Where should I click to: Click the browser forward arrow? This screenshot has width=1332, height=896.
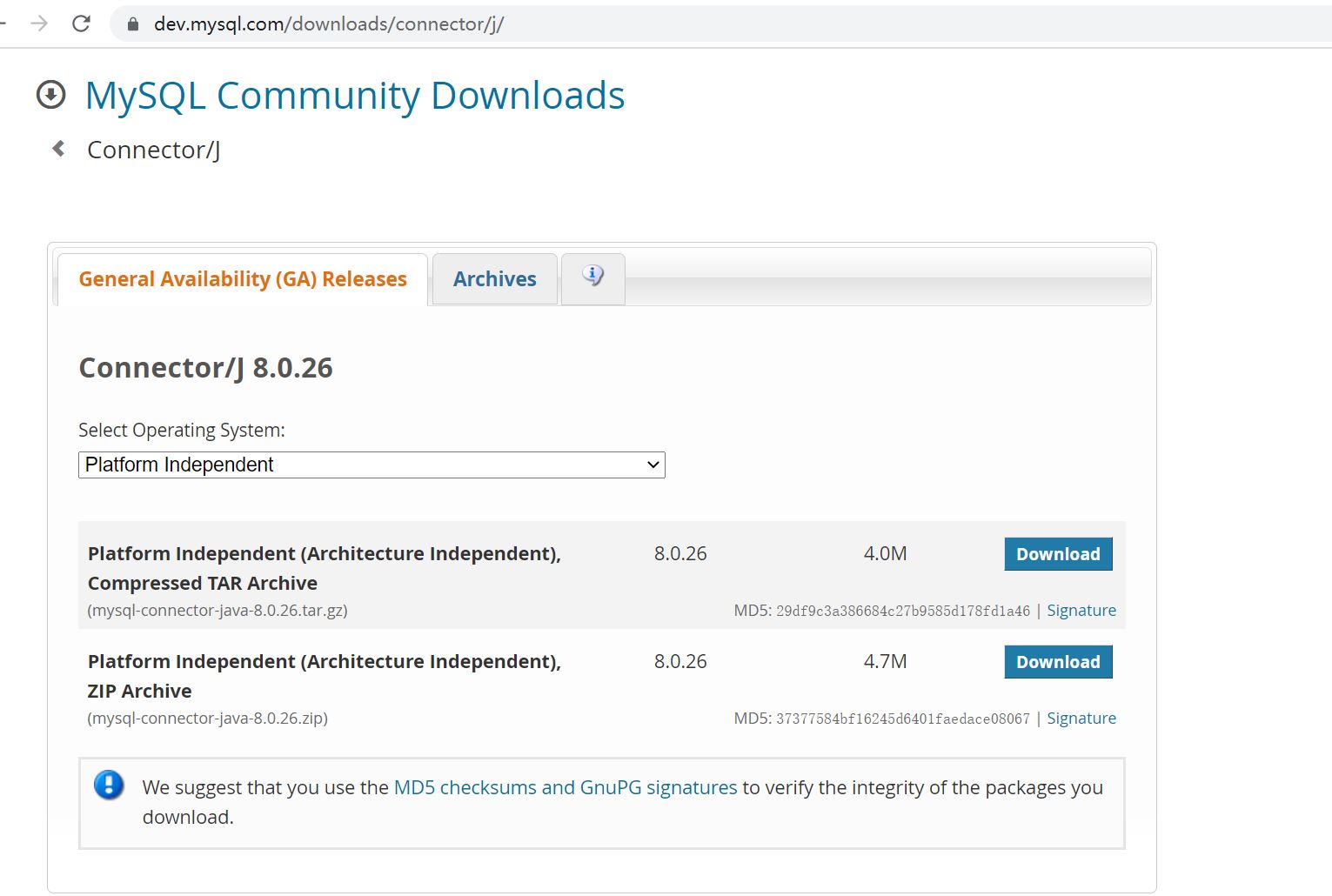point(39,23)
